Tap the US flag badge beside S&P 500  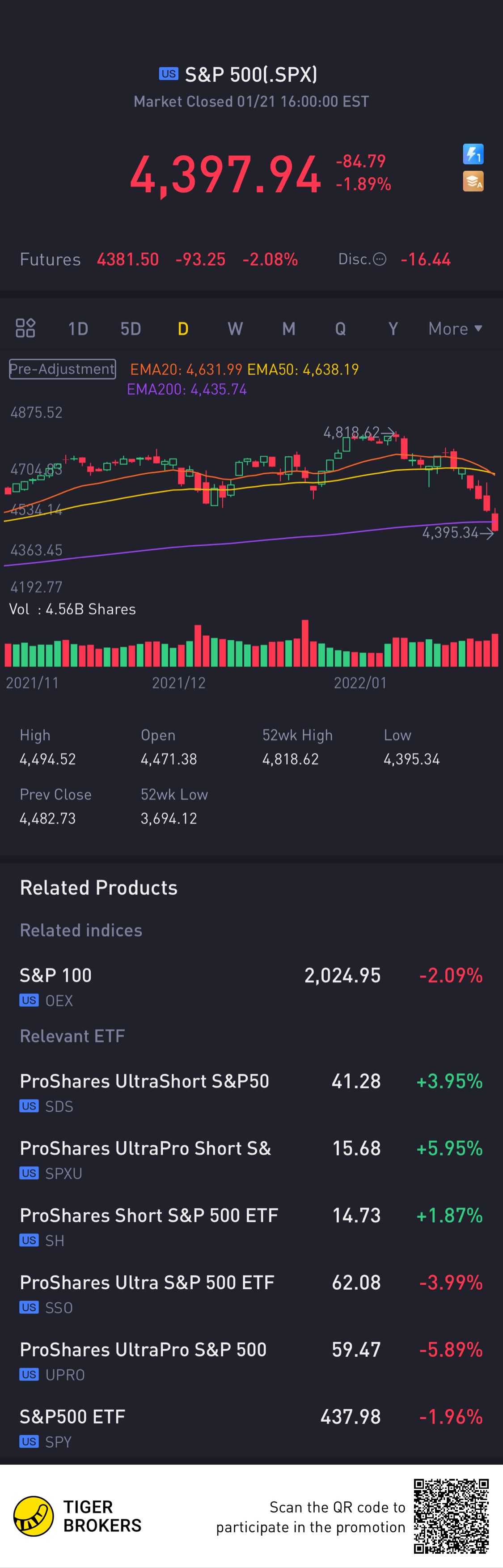point(169,74)
